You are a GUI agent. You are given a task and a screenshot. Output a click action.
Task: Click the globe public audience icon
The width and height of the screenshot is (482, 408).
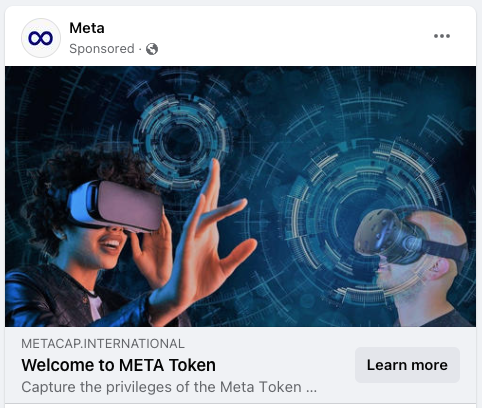tap(152, 49)
